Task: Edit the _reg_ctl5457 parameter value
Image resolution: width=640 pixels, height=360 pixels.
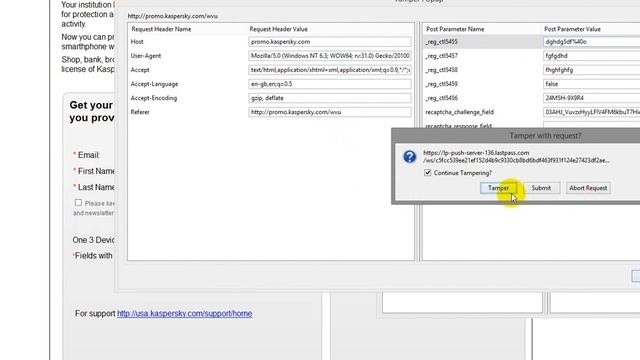Action: tap(591, 56)
